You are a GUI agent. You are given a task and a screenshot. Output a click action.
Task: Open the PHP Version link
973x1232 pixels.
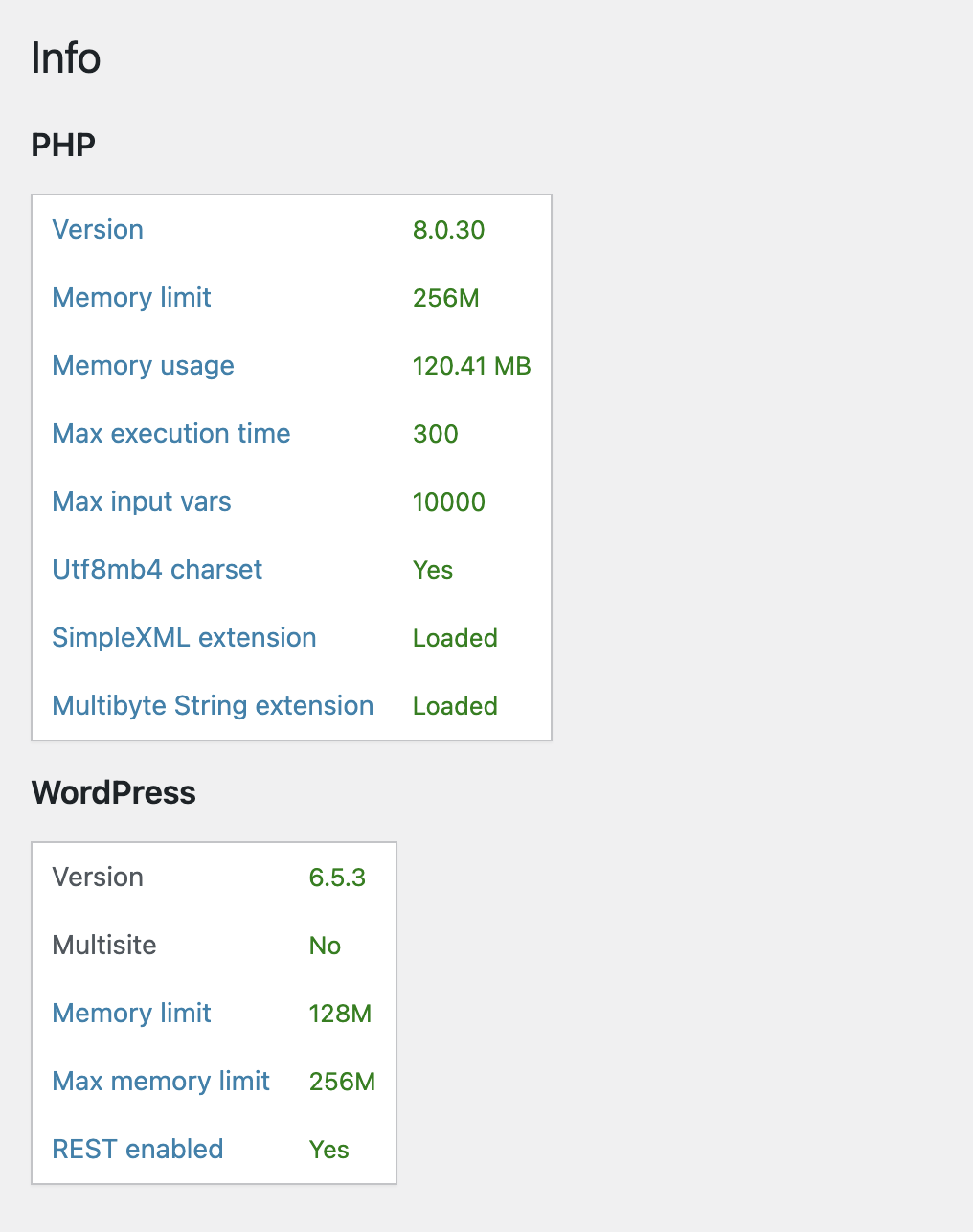coord(98,230)
